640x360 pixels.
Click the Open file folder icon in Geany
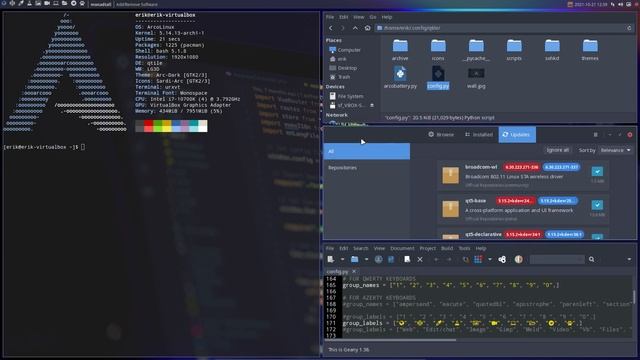point(355,259)
